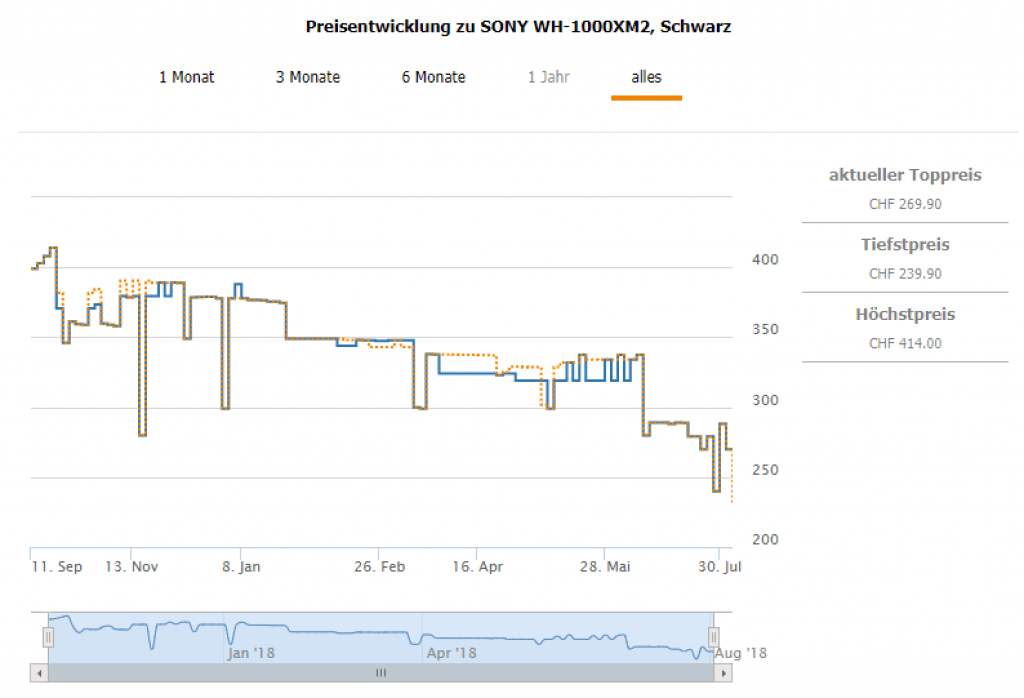The height and width of the screenshot is (698, 1024).
Task: Show the 6 Monate price history
Action: click(433, 77)
